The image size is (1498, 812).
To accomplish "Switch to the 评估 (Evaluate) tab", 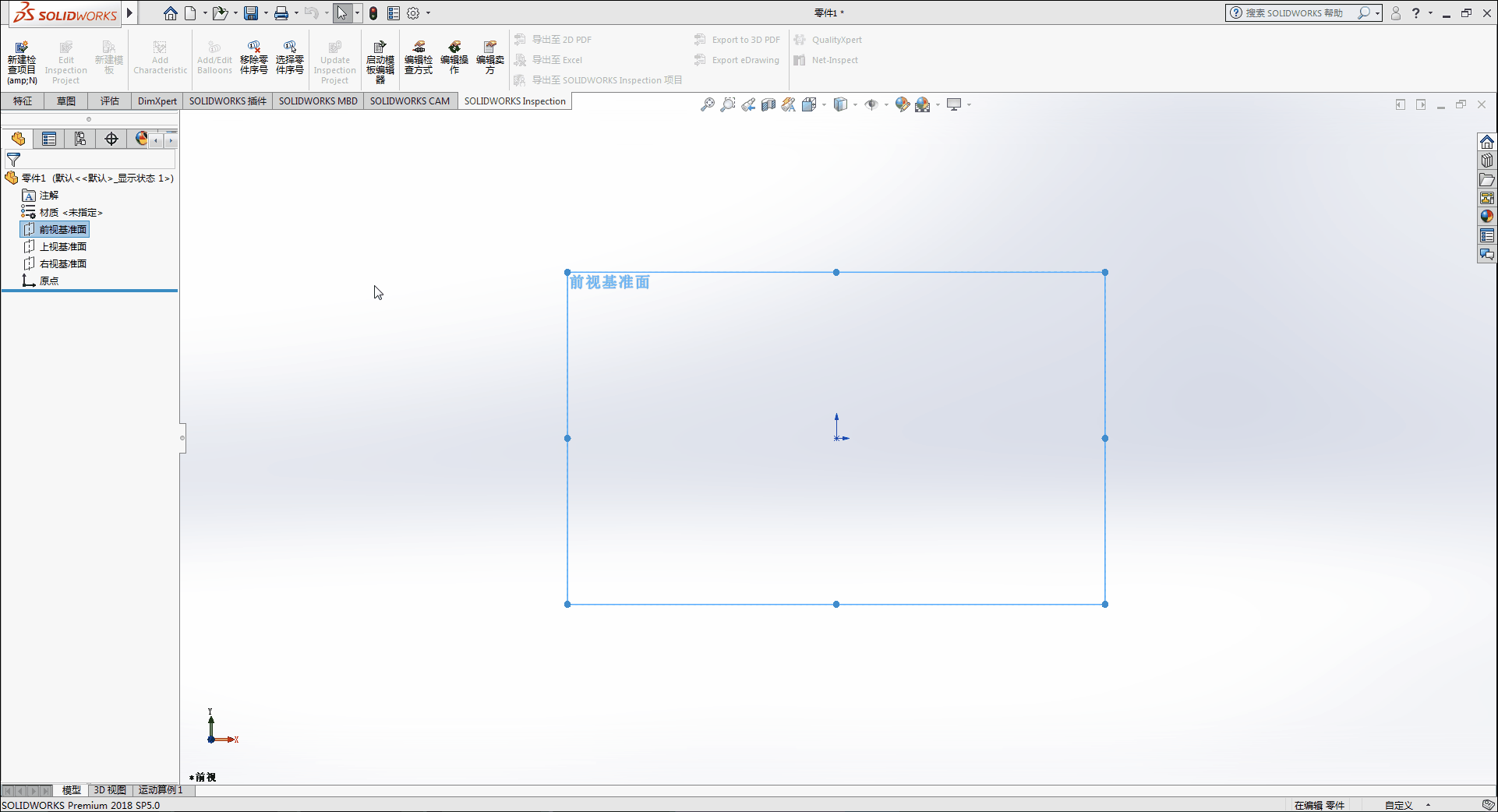I will pos(110,101).
